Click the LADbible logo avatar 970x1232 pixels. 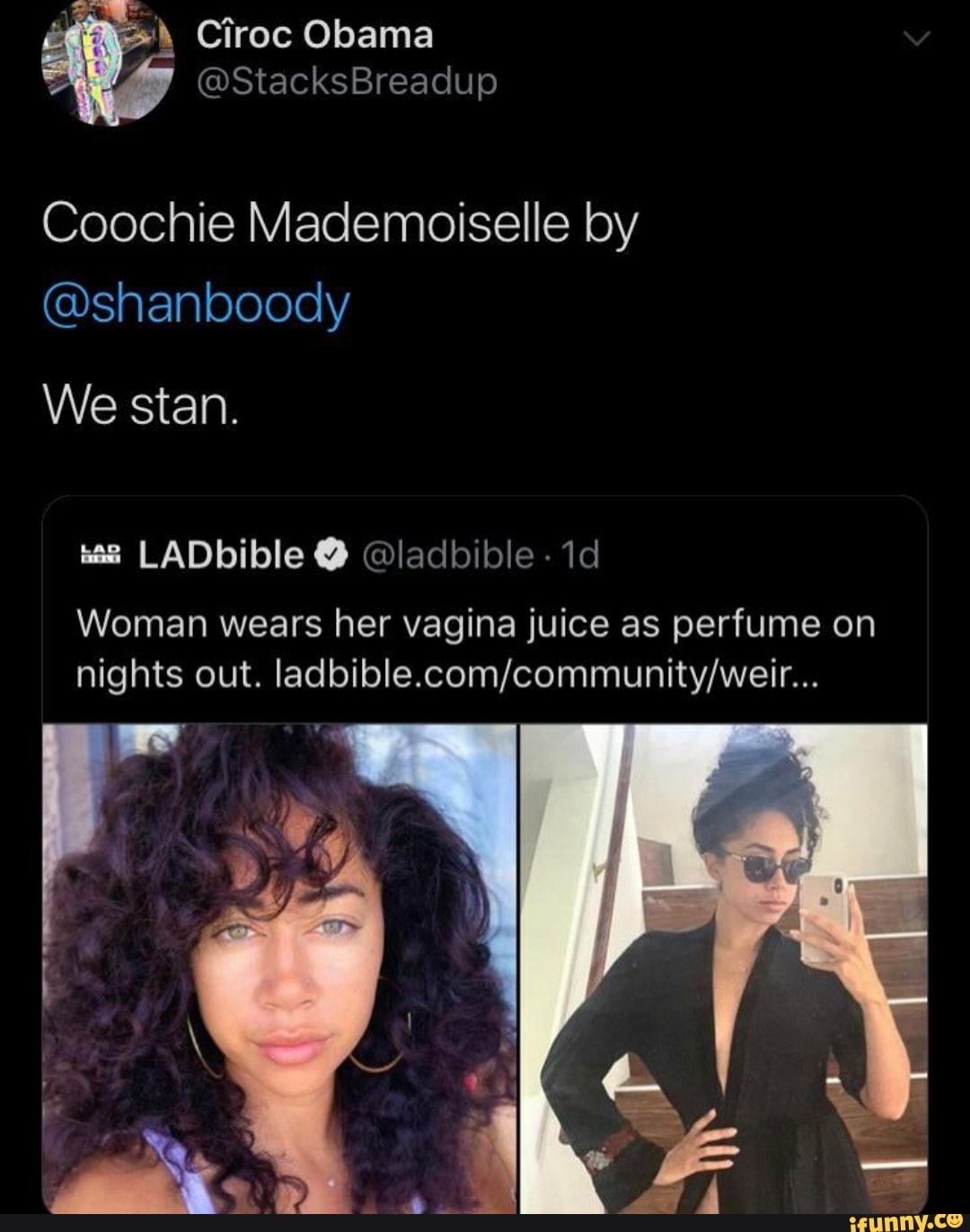point(99,555)
